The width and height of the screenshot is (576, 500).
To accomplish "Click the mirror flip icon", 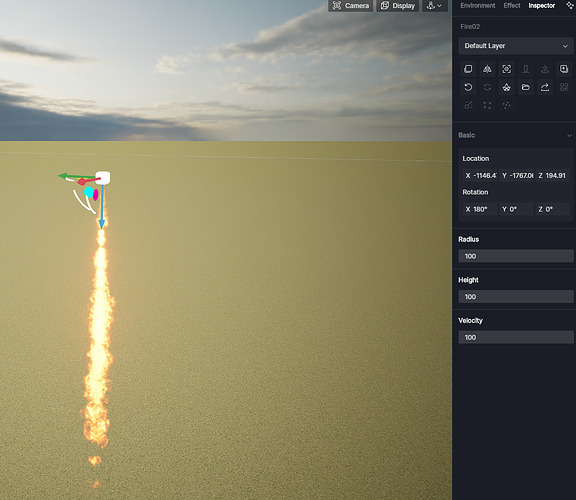I will coord(487,69).
